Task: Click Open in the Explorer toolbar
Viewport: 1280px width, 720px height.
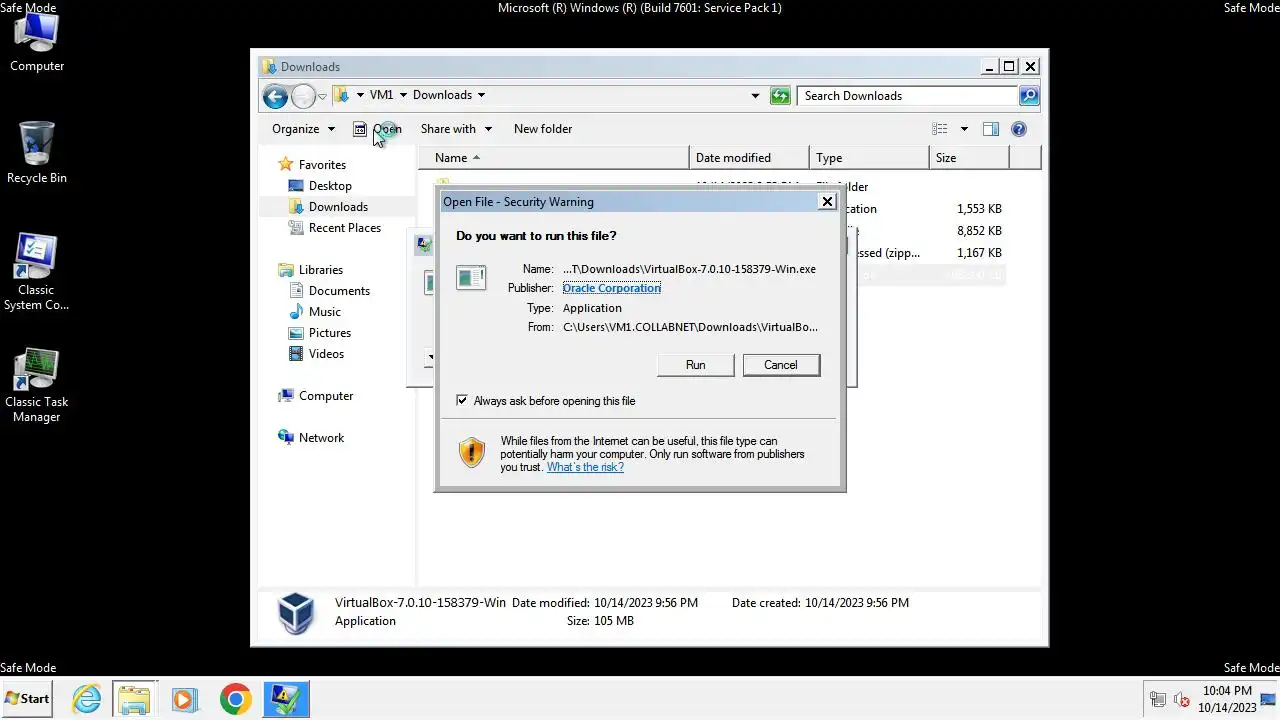Action: coord(377,129)
